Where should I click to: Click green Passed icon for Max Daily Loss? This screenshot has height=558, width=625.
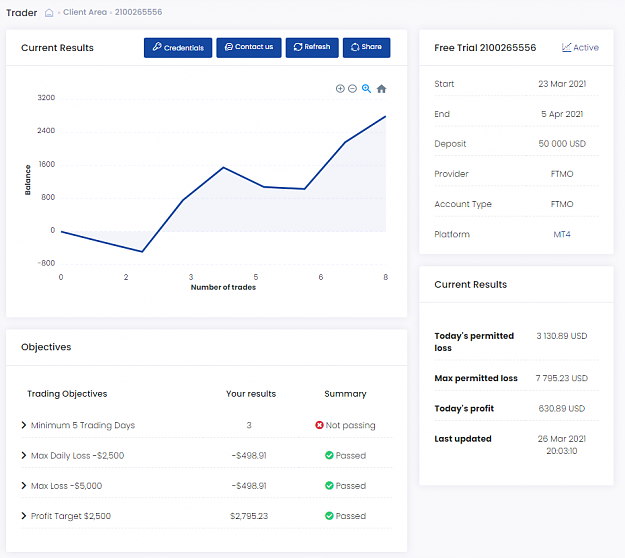(329, 455)
